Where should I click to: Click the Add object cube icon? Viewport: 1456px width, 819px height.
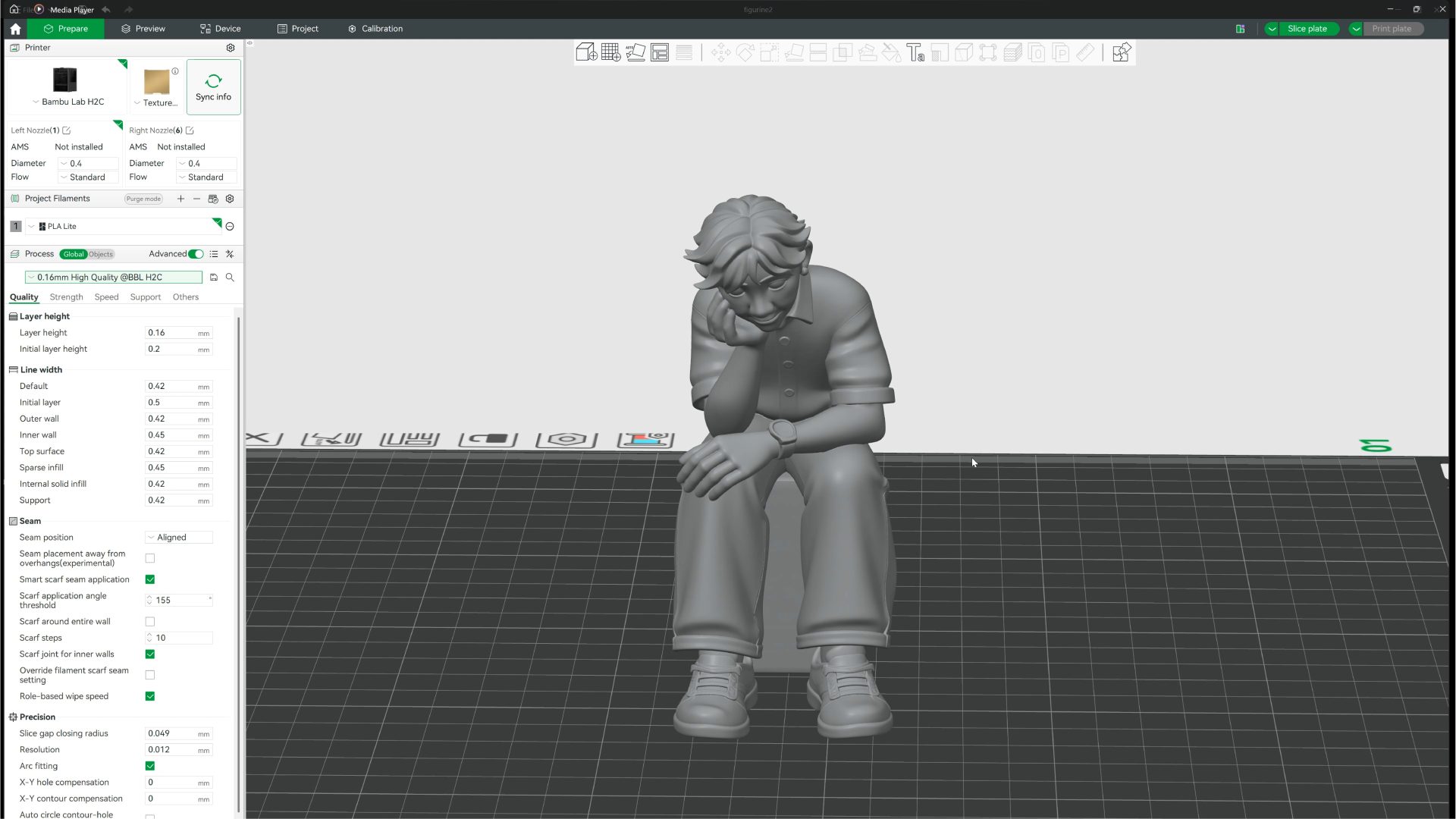pos(585,52)
